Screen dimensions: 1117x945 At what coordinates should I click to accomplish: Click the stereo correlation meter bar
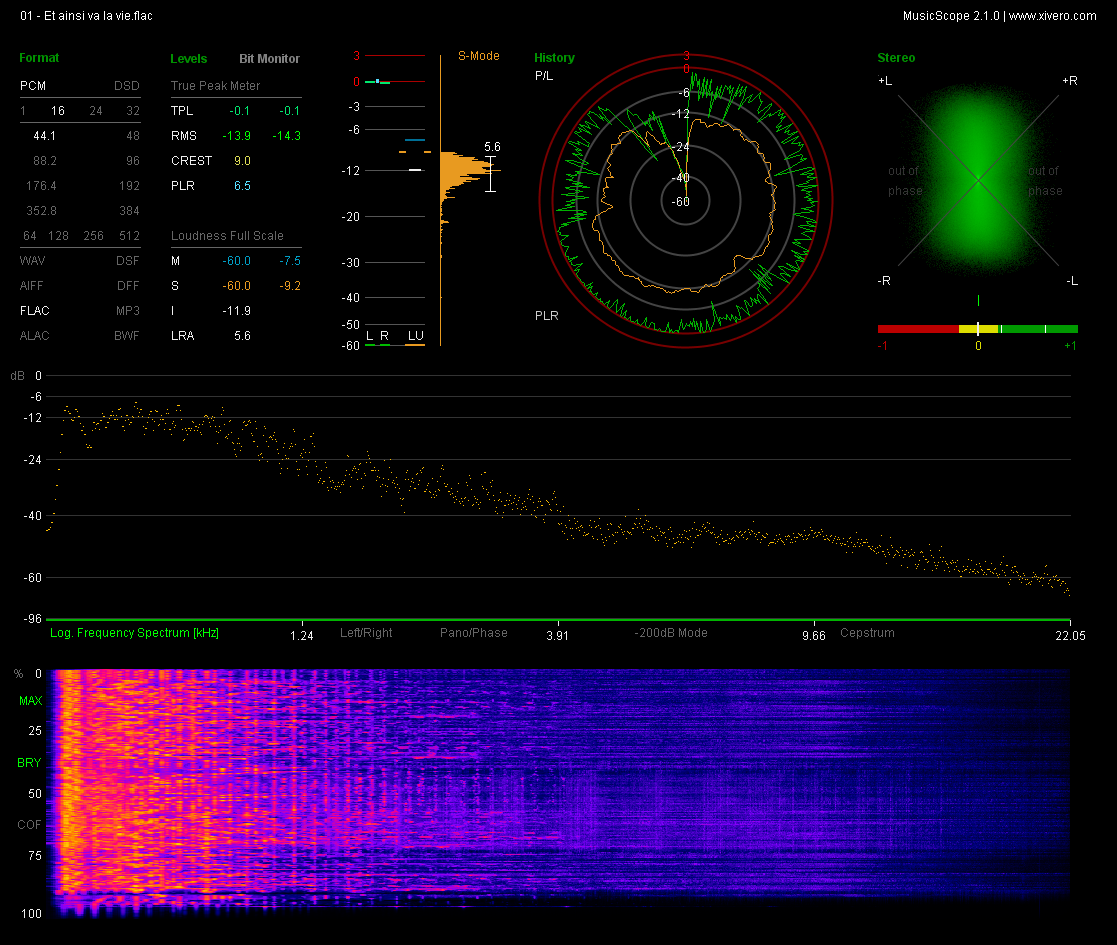[x=977, y=328]
